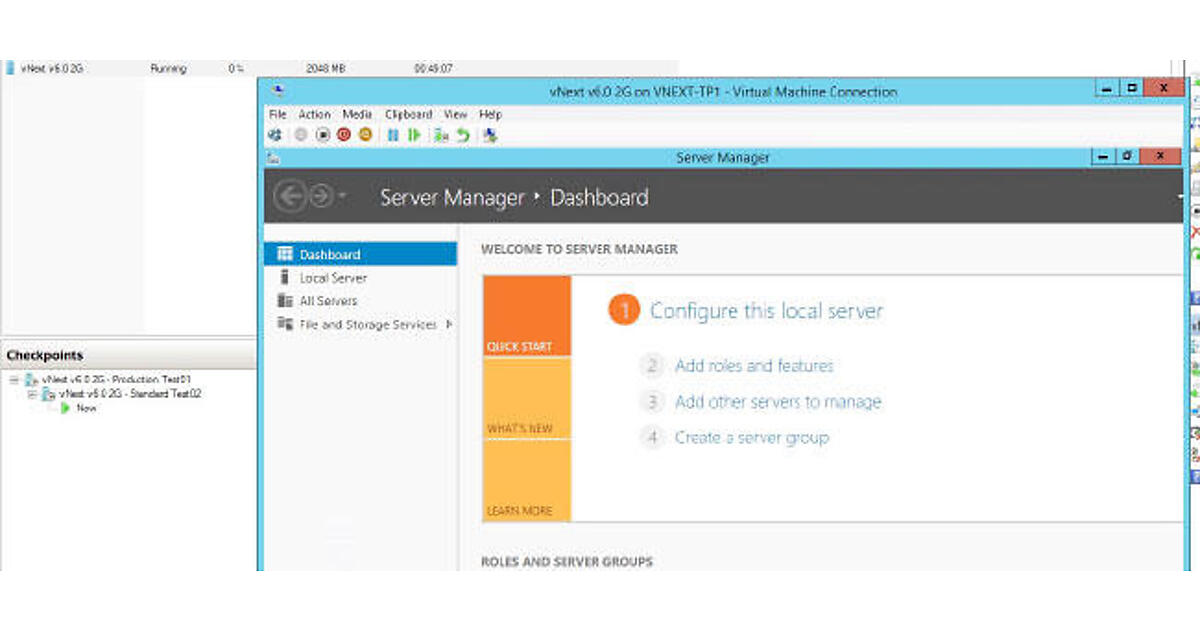
Task: Click the uptime 00:49:07 cell
Action: (433, 69)
